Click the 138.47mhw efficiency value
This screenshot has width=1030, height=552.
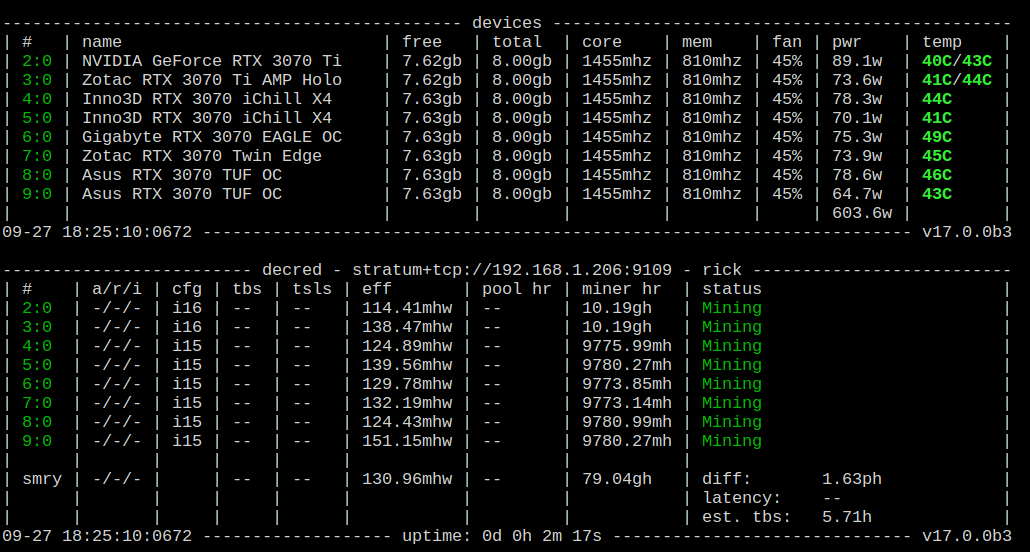click(x=407, y=327)
